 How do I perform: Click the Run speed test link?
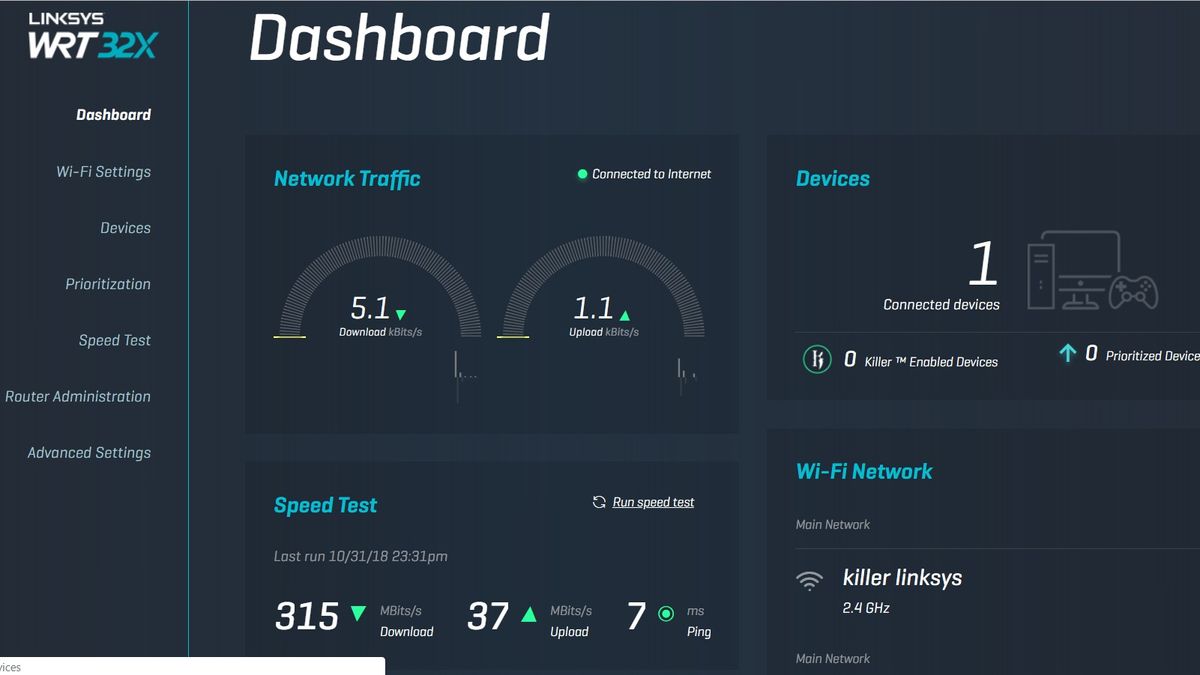click(652, 502)
